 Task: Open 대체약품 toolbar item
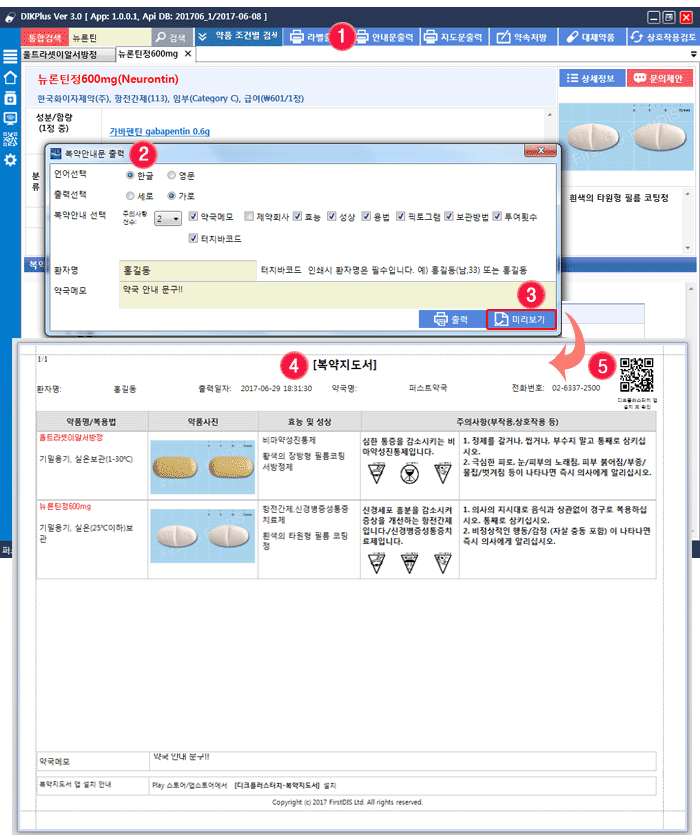(591, 37)
